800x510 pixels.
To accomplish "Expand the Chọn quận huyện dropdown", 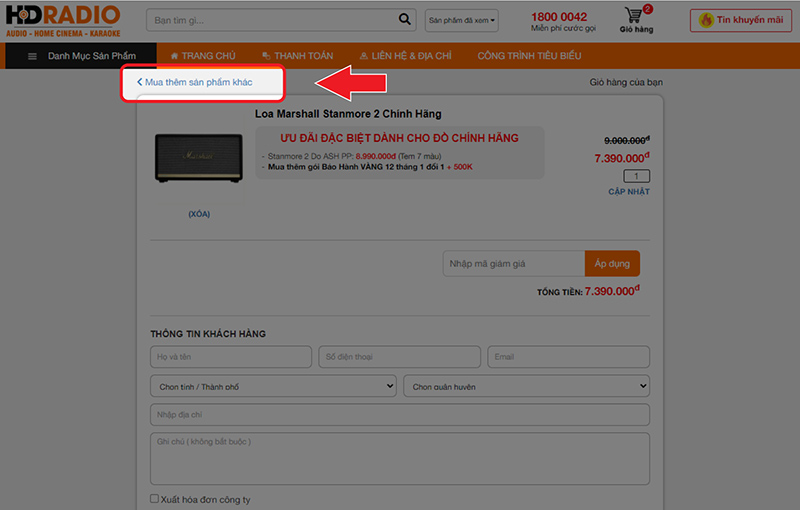I will point(526,386).
